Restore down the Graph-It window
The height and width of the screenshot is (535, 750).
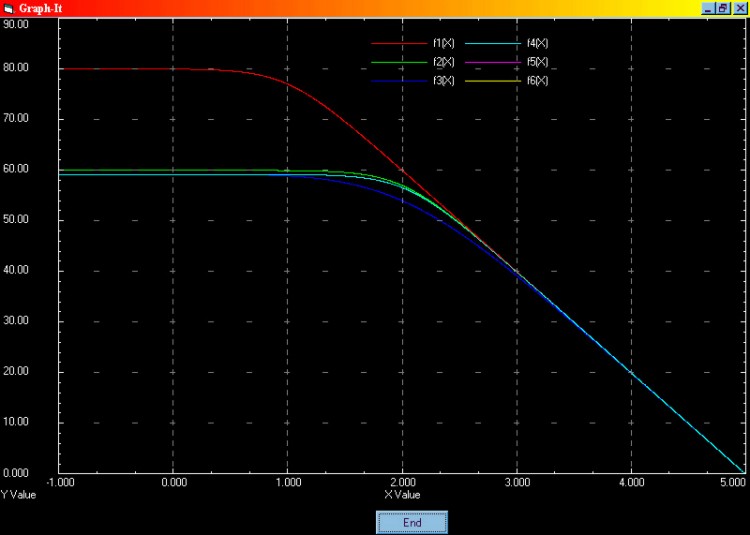click(x=722, y=7)
